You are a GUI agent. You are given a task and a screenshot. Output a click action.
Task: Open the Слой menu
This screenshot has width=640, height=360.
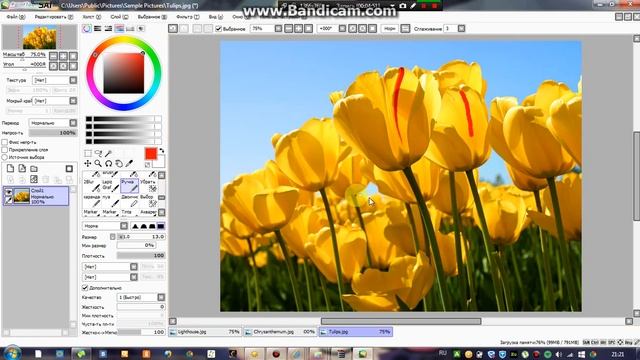point(119,17)
